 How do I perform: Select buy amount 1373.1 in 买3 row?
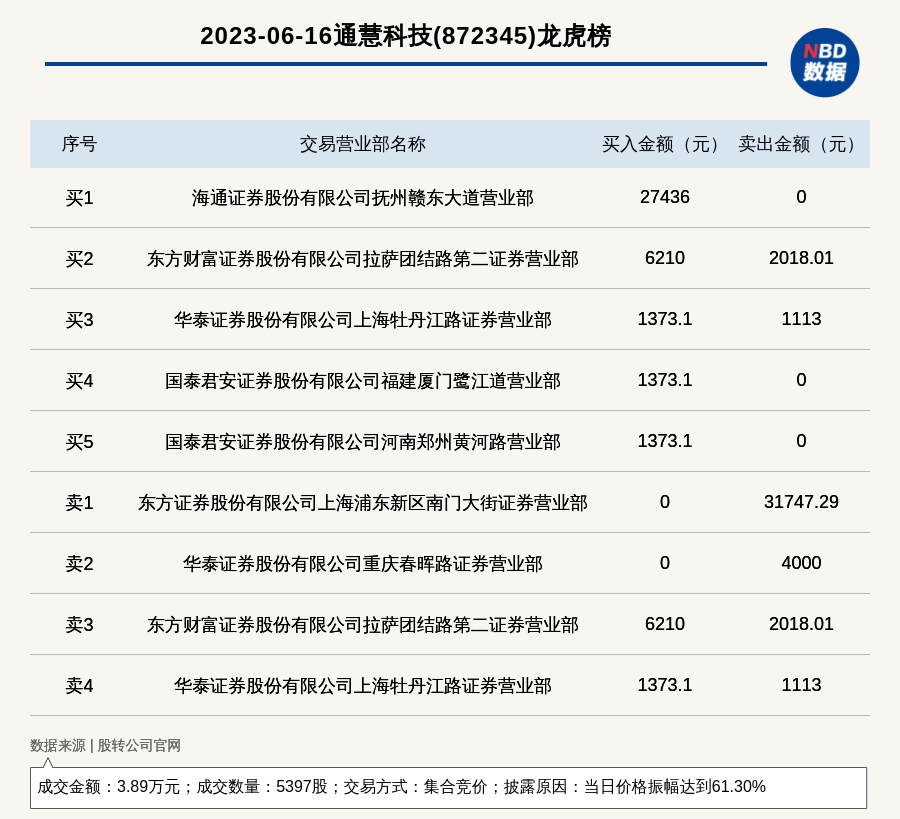click(665, 319)
